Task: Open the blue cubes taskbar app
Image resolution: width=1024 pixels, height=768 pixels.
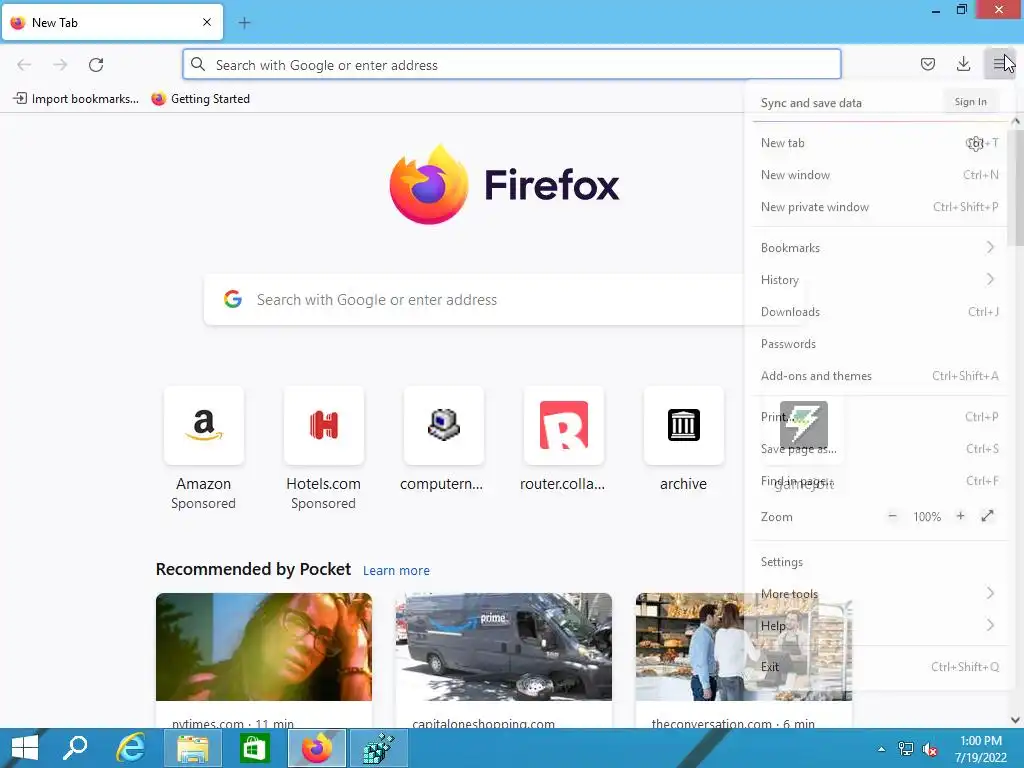Action: (x=379, y=748)
